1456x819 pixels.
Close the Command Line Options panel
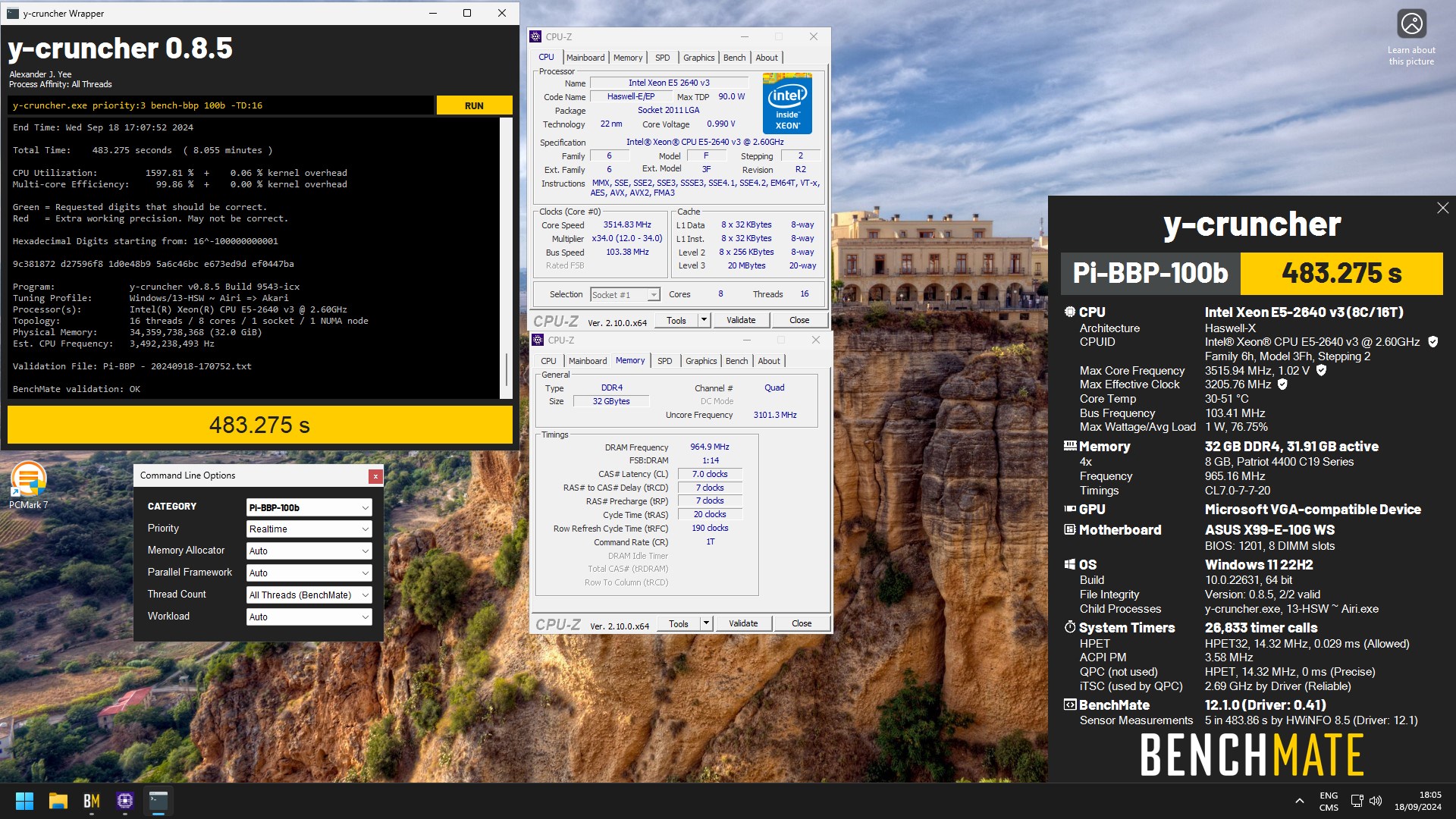[x=375, y=476]
